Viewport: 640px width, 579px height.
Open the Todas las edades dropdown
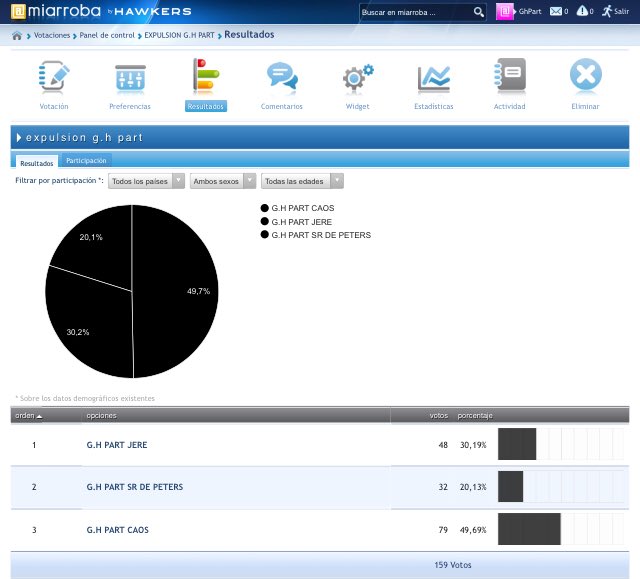pos(302,181)
